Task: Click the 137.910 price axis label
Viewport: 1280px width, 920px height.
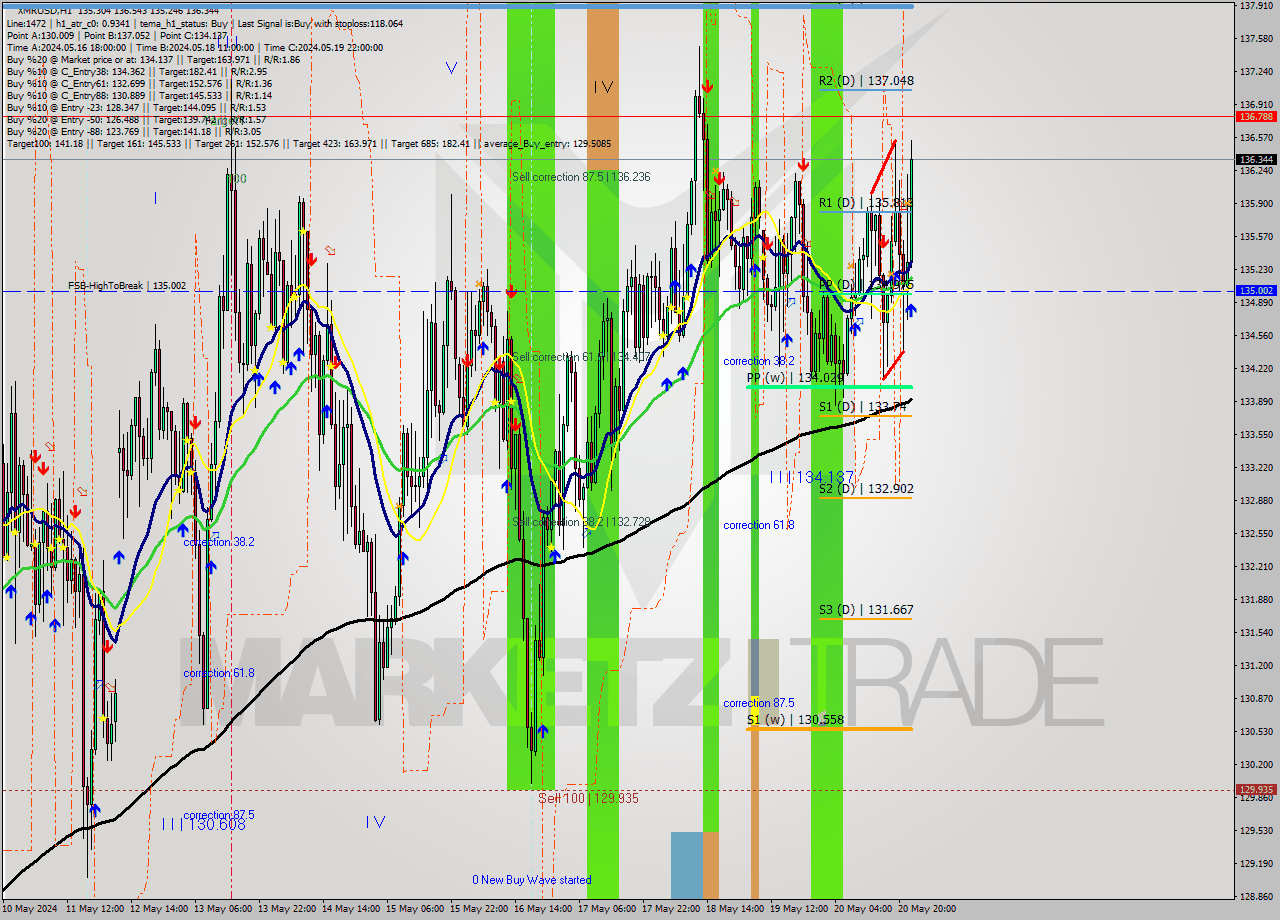Action: pos(1256,6)
